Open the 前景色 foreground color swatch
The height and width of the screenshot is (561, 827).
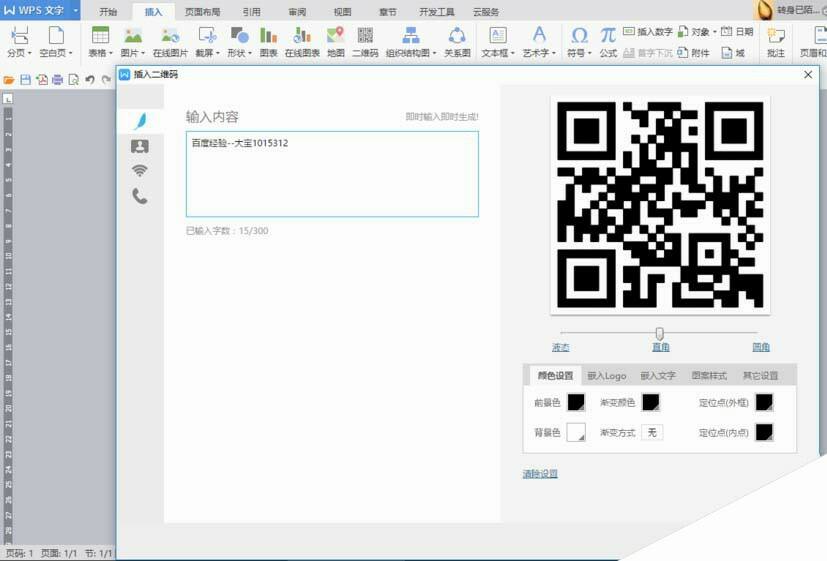(x=576, y=402)
